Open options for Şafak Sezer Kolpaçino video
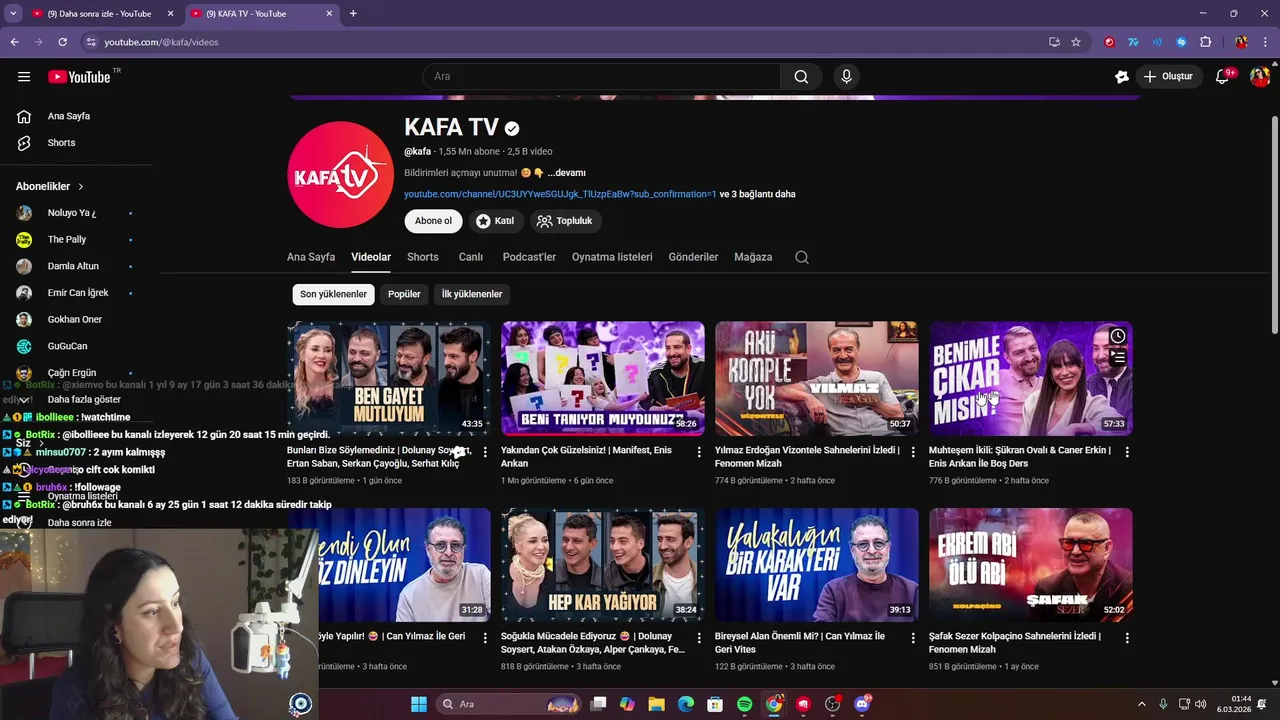Screen dimensions: 1280x720 (x=1127, y=638)
